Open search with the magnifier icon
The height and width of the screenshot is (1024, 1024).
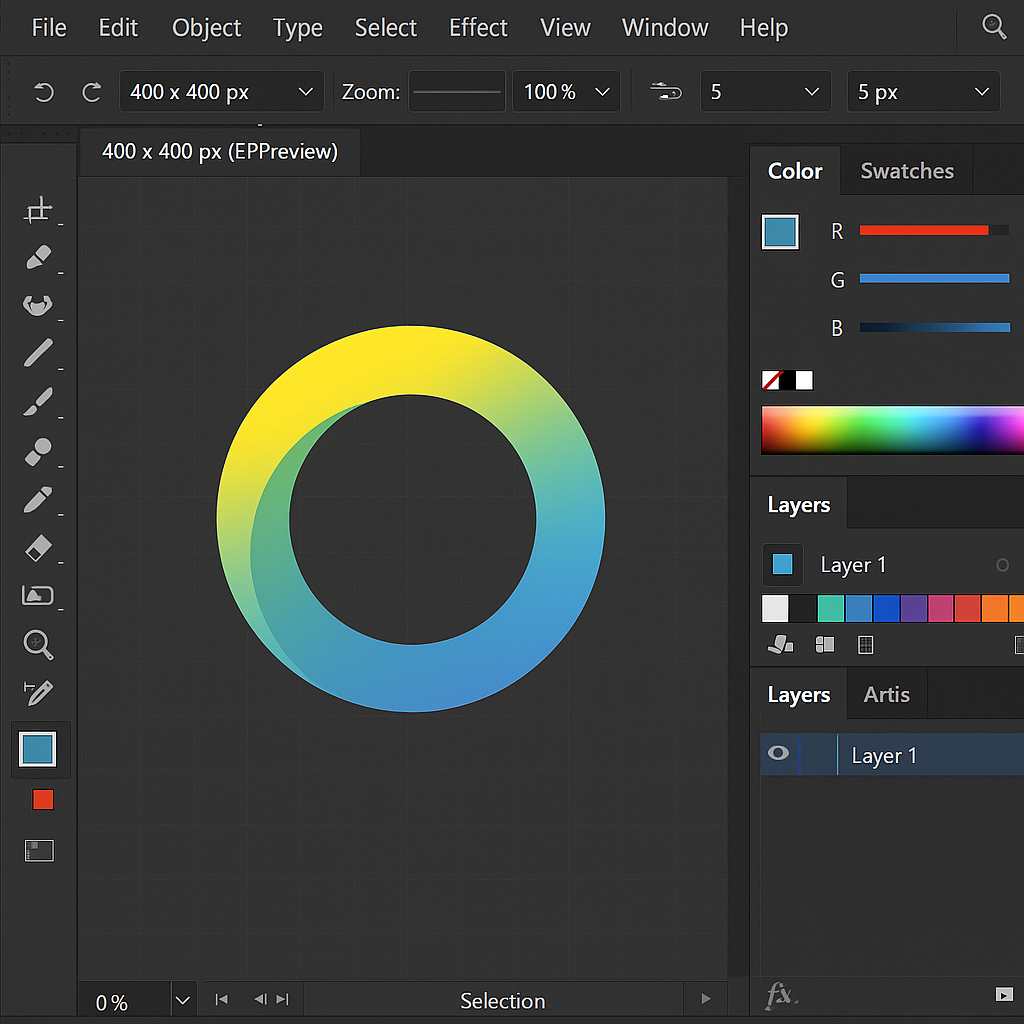point(993,27)
